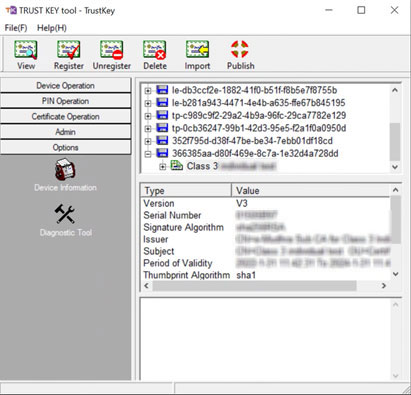Expand the tp-c989c9f2-29a2 tree node
The width and height of the screenshot is (411, 395).
pyautogui.click(x=148, y=116)
